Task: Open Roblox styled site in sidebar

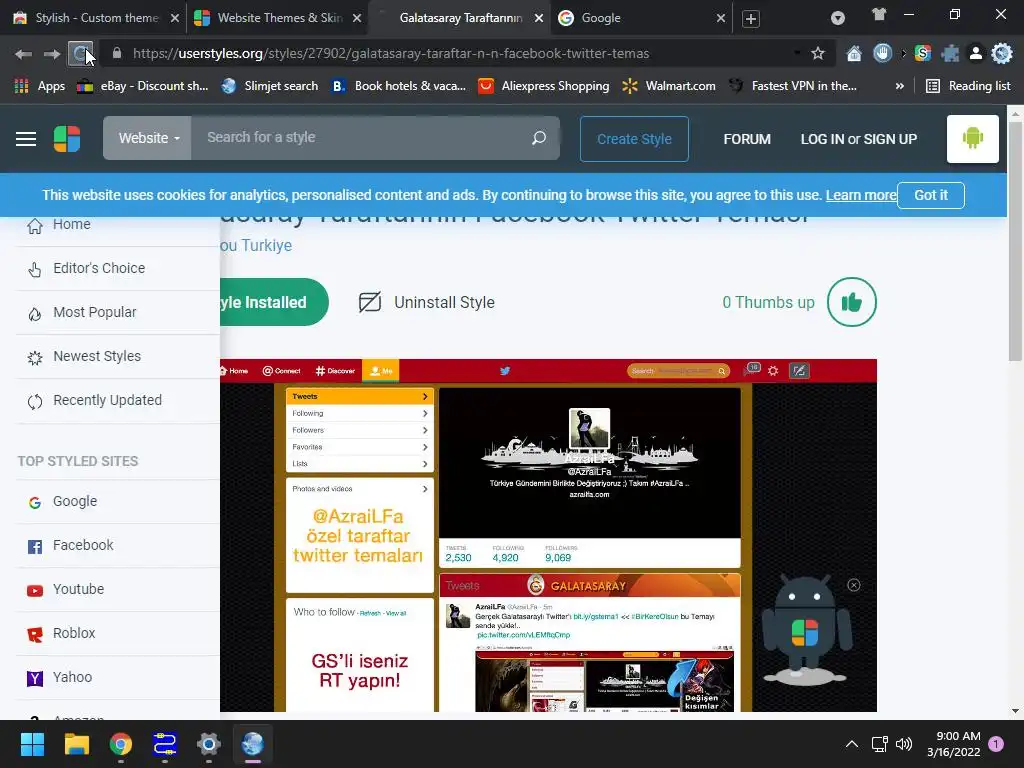Action: [x=118, y=633]
